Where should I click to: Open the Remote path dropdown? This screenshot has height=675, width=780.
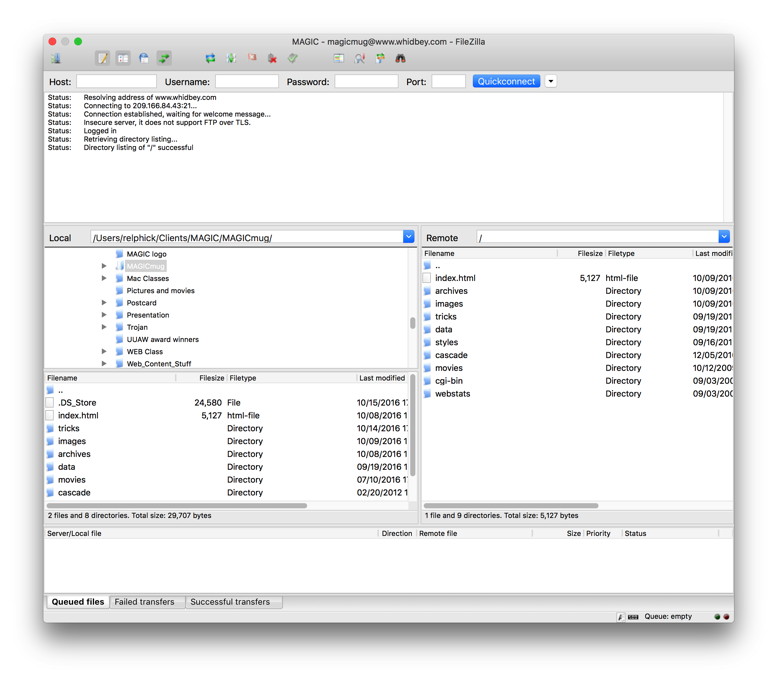(x=724, y=237)
